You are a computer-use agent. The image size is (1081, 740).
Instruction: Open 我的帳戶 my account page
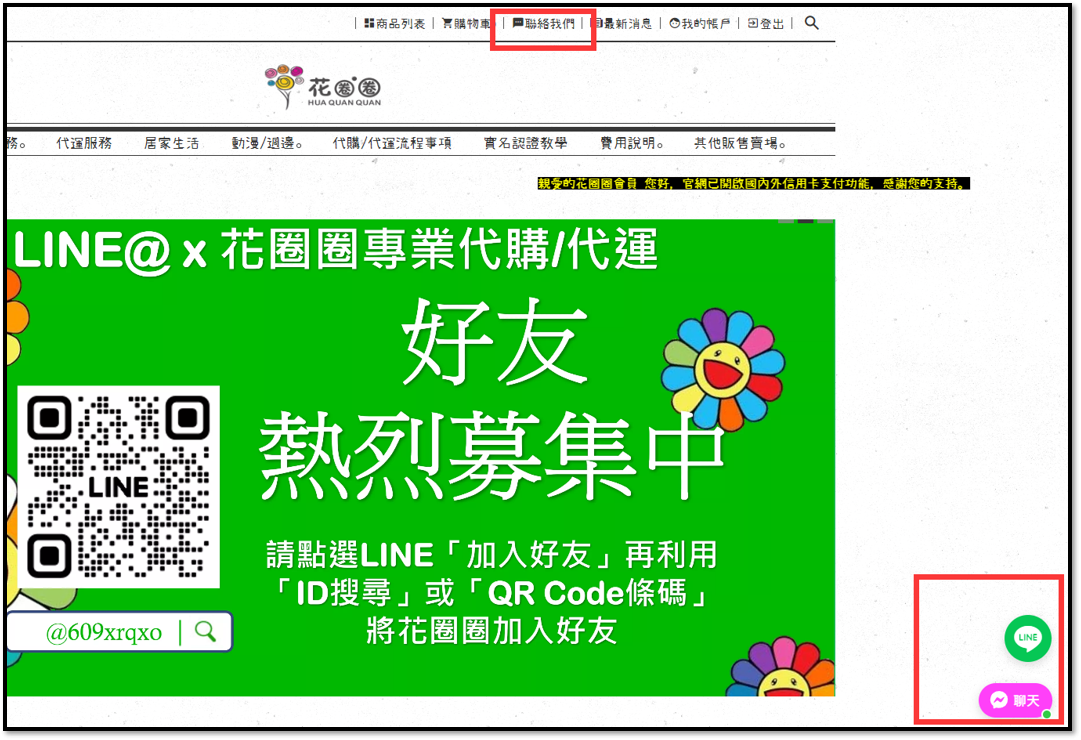tap(699, 23)
